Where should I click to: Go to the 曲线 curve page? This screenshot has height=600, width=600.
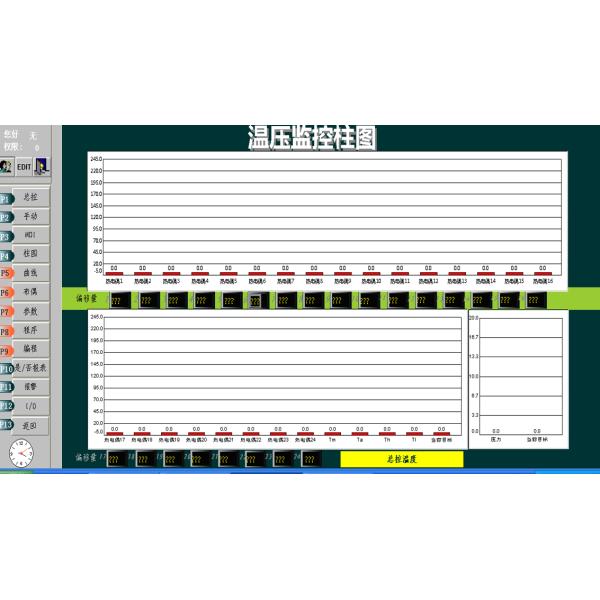pos(31,272)
